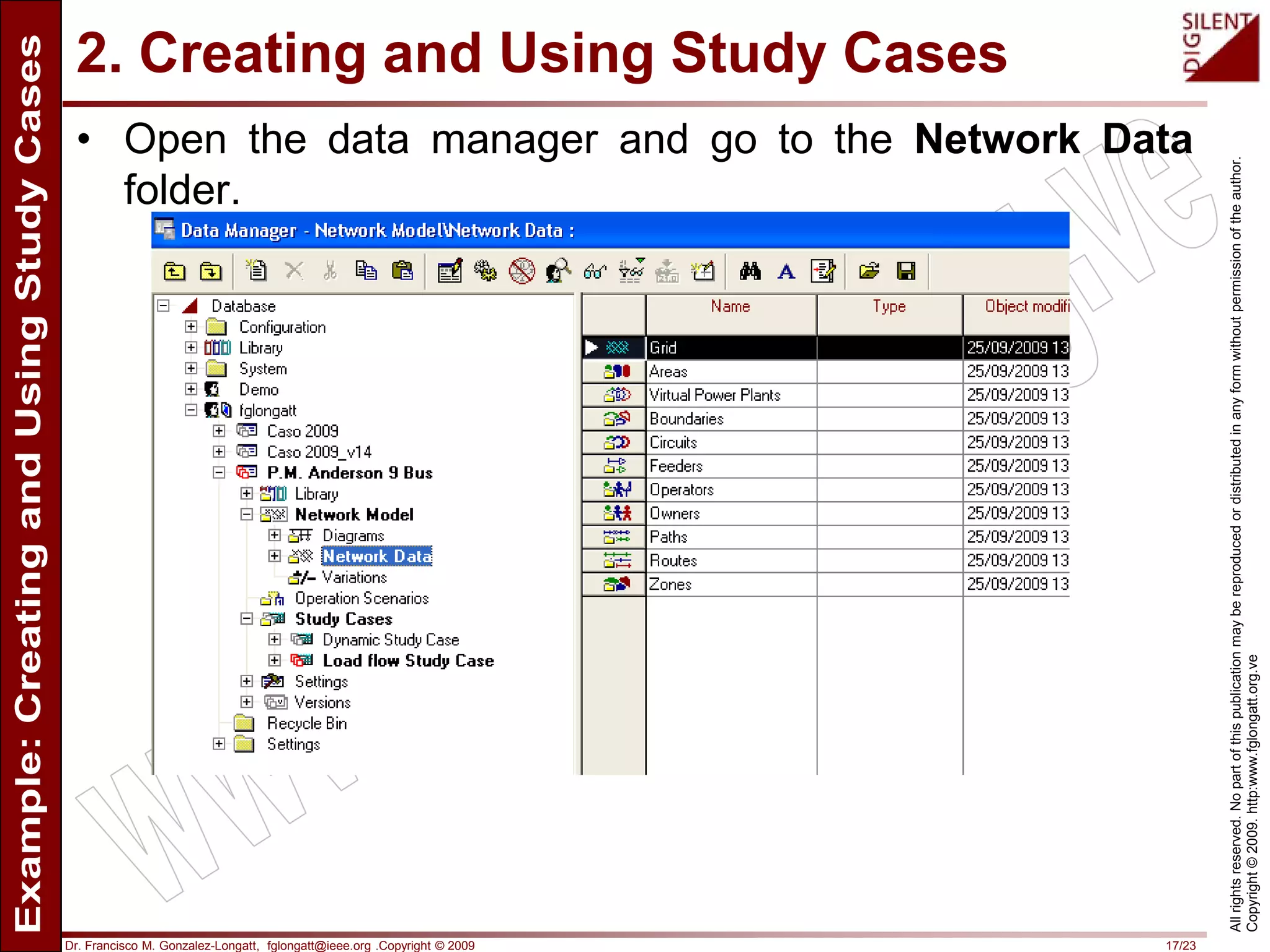Expand the Load flow Study Case node
The height and width of the screenshot is (952, 1270).
coord(275,660)
